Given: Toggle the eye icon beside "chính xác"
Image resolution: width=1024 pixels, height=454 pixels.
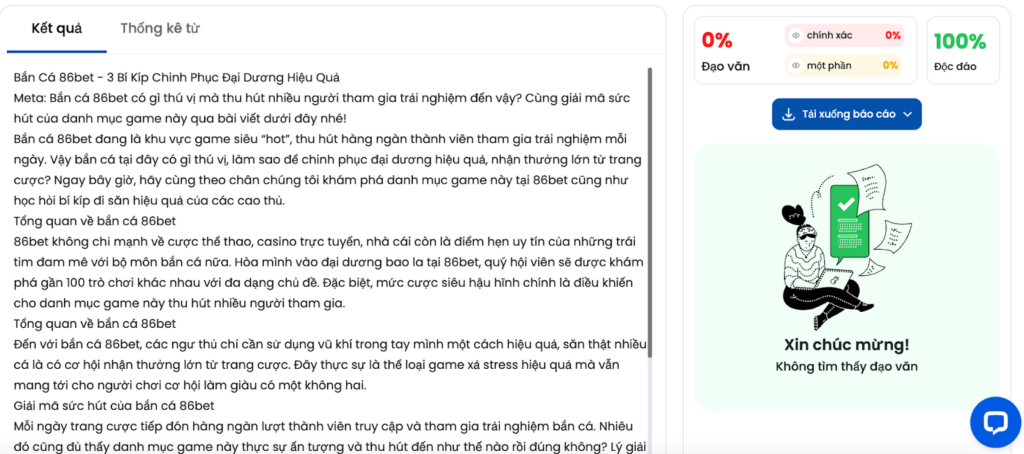Looking at the screenshot, I should [796, 36].
